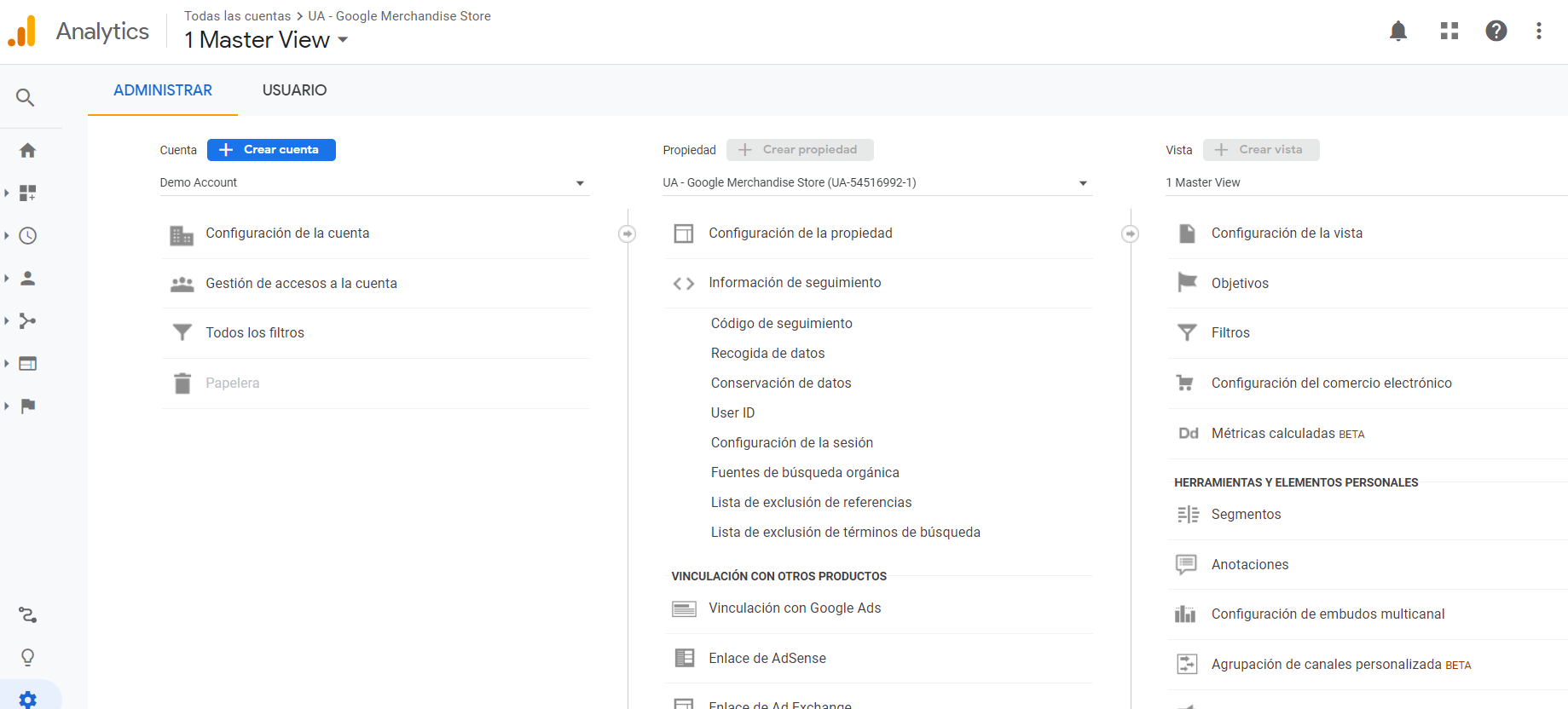Open the notifications bell
Screen dimensions: 1568x709
(1398, 32)
